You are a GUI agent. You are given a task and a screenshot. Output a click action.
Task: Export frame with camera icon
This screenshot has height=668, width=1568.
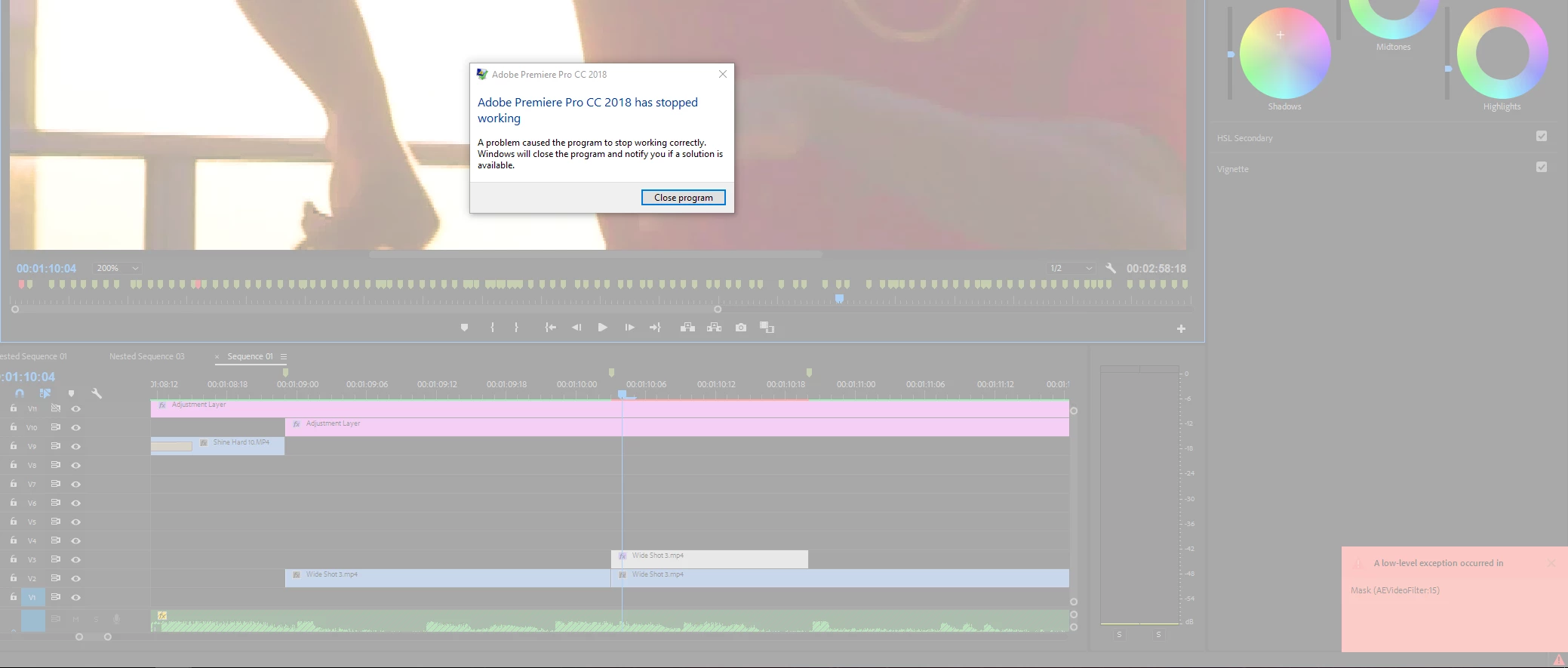(x=741, y=328)
